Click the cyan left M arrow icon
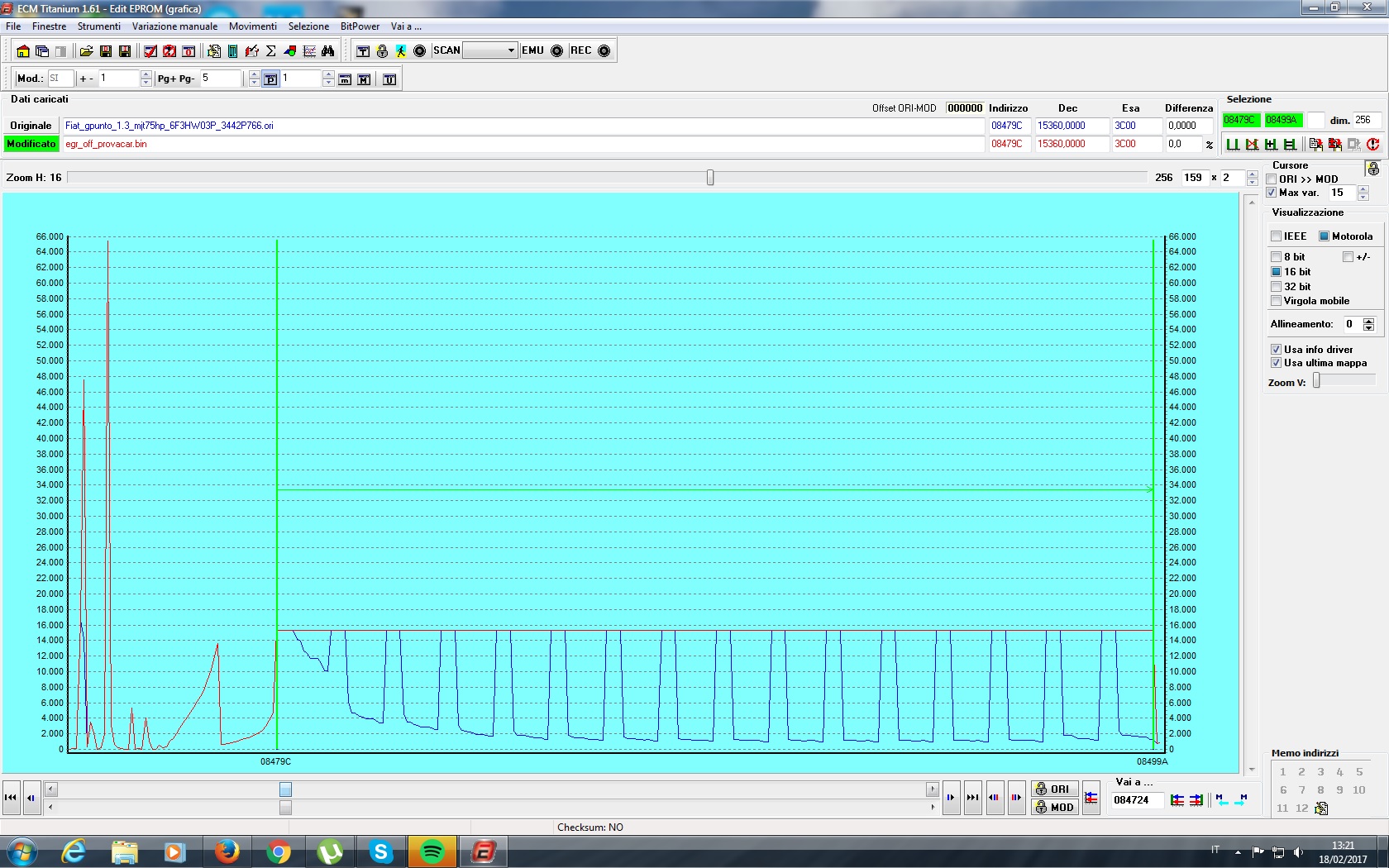1389x868 pixels. tap(1222, 799)
